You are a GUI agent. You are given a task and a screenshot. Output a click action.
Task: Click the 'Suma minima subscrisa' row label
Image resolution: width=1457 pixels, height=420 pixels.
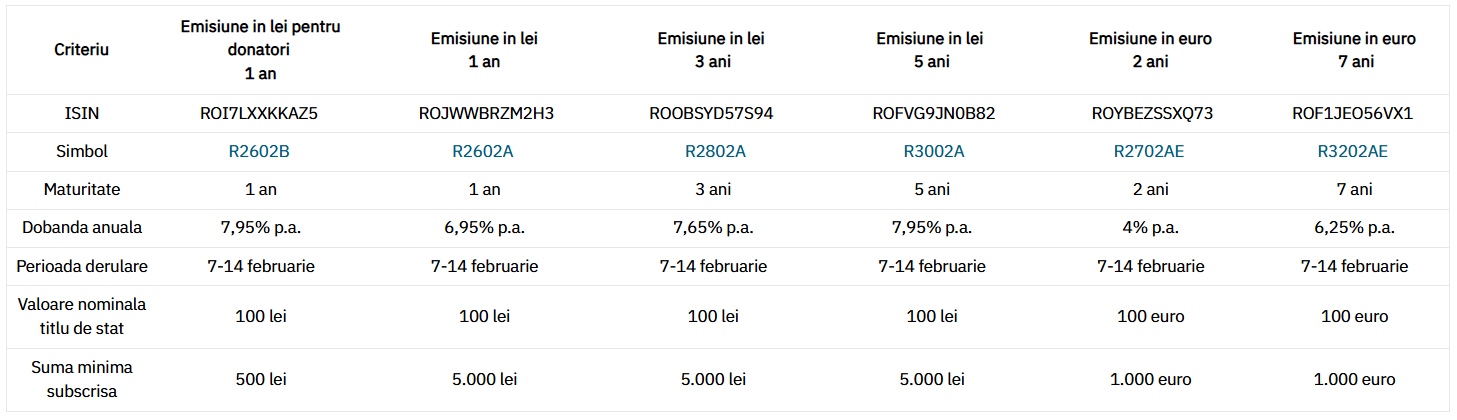(82, 380)
